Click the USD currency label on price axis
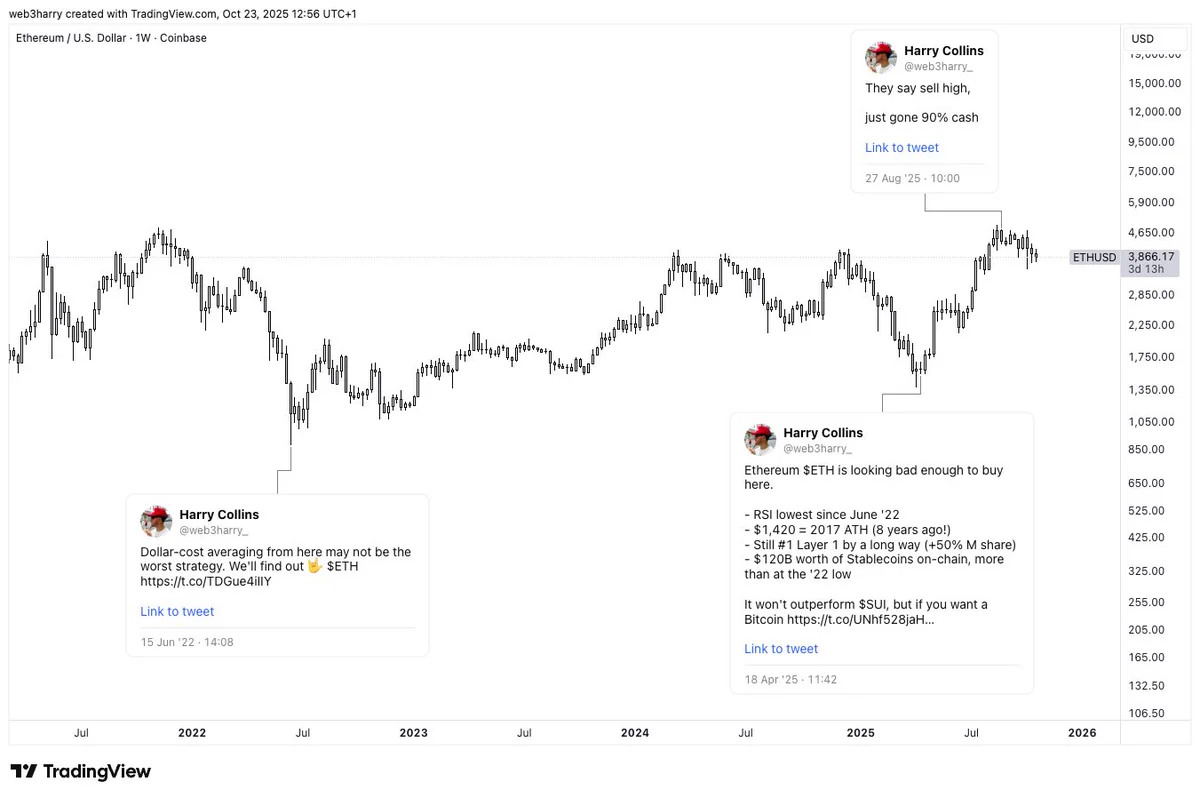The height and width of the screenshot is (798, 1200). tap(1142, 39)
